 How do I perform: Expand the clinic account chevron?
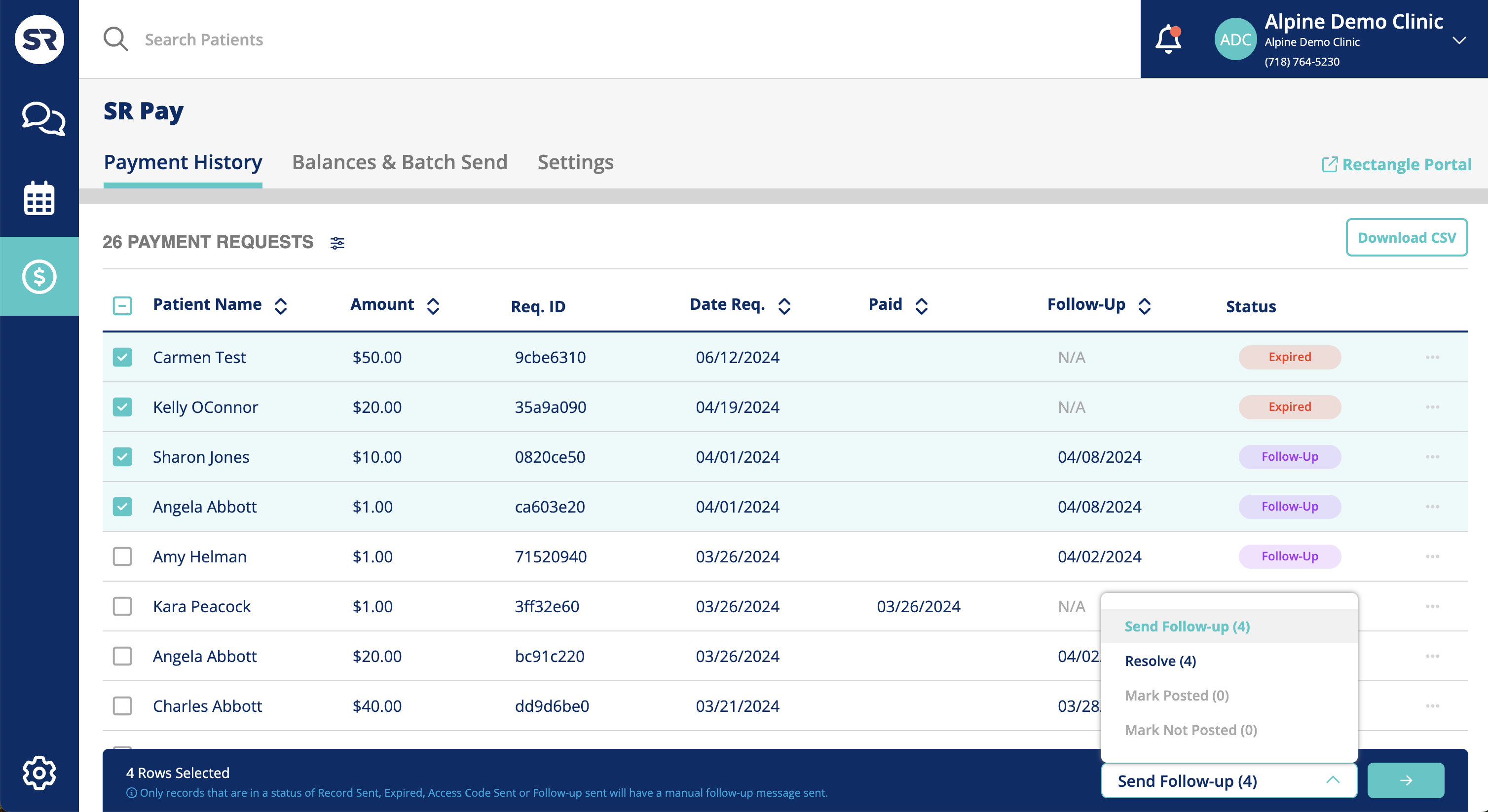(1459, 40)
